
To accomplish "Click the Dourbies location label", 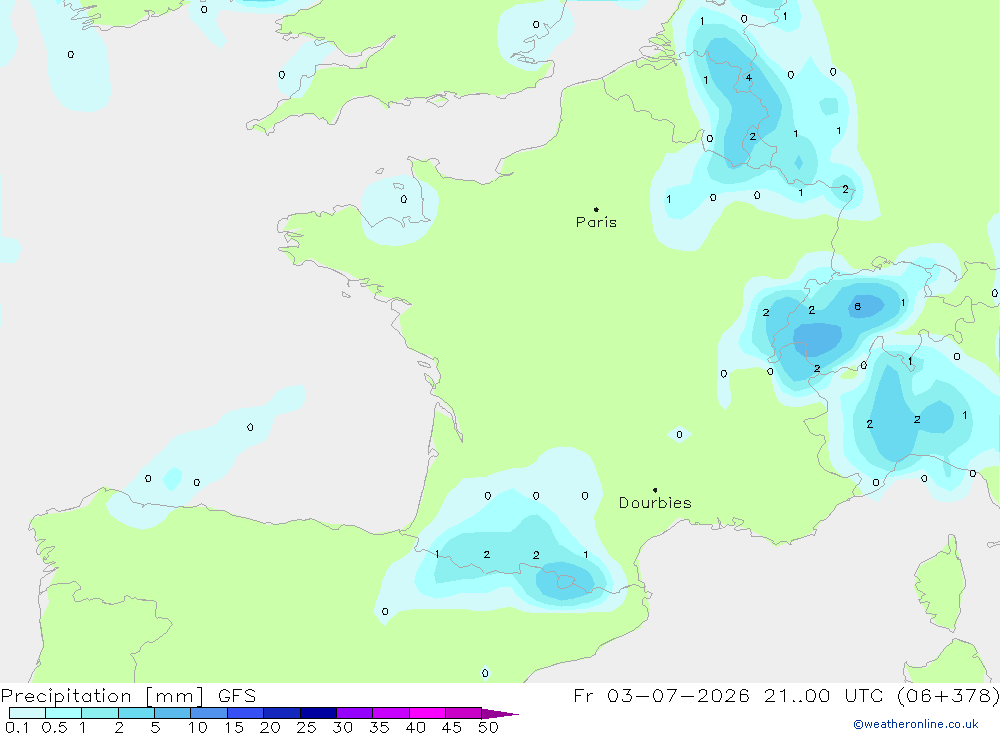I will pos(655,503).
